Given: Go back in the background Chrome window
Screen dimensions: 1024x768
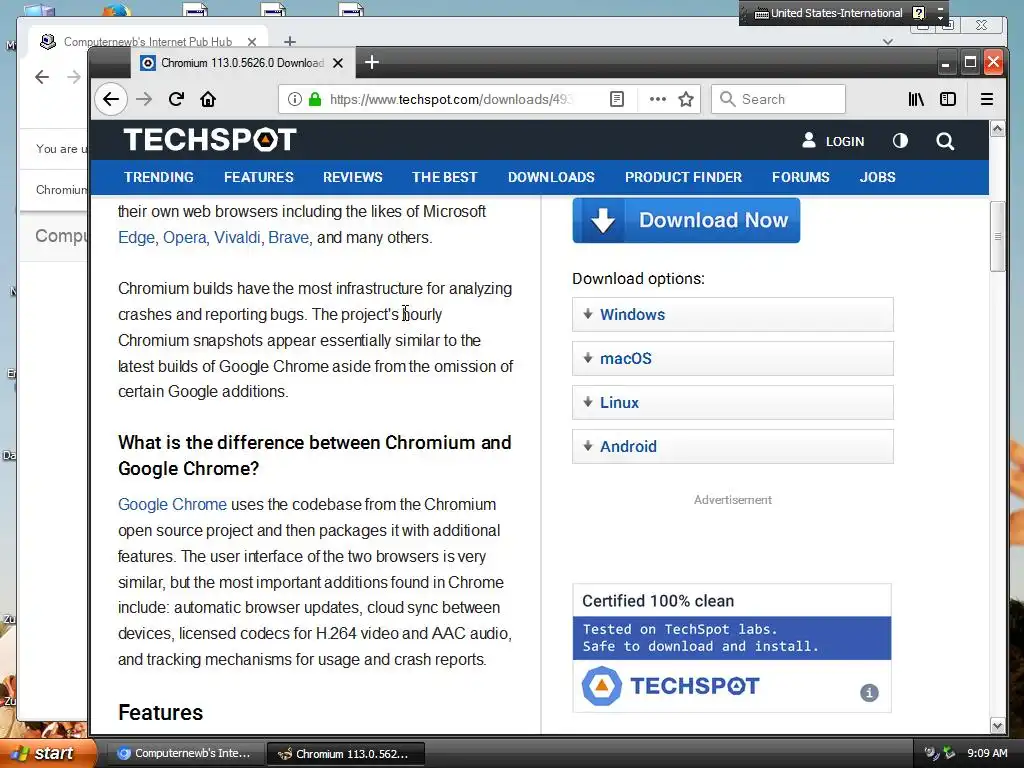Looking at the screenshot, I should coord(42,77).
